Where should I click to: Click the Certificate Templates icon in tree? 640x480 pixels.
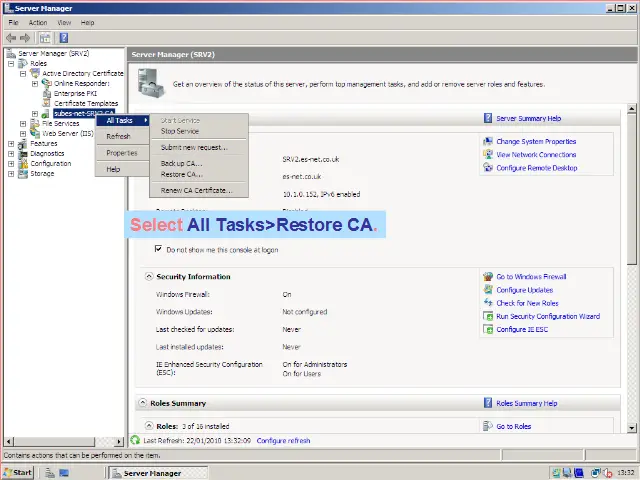tap(47, 103)
